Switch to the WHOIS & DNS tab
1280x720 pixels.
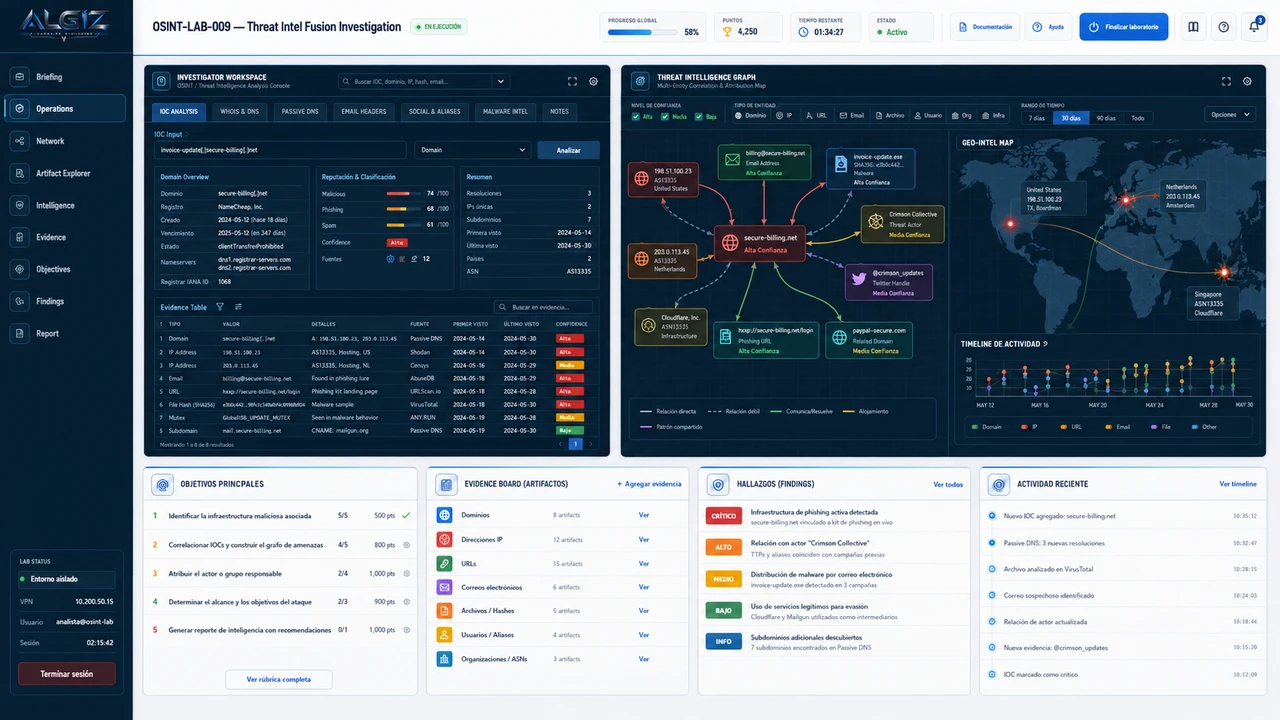point(240,111)
